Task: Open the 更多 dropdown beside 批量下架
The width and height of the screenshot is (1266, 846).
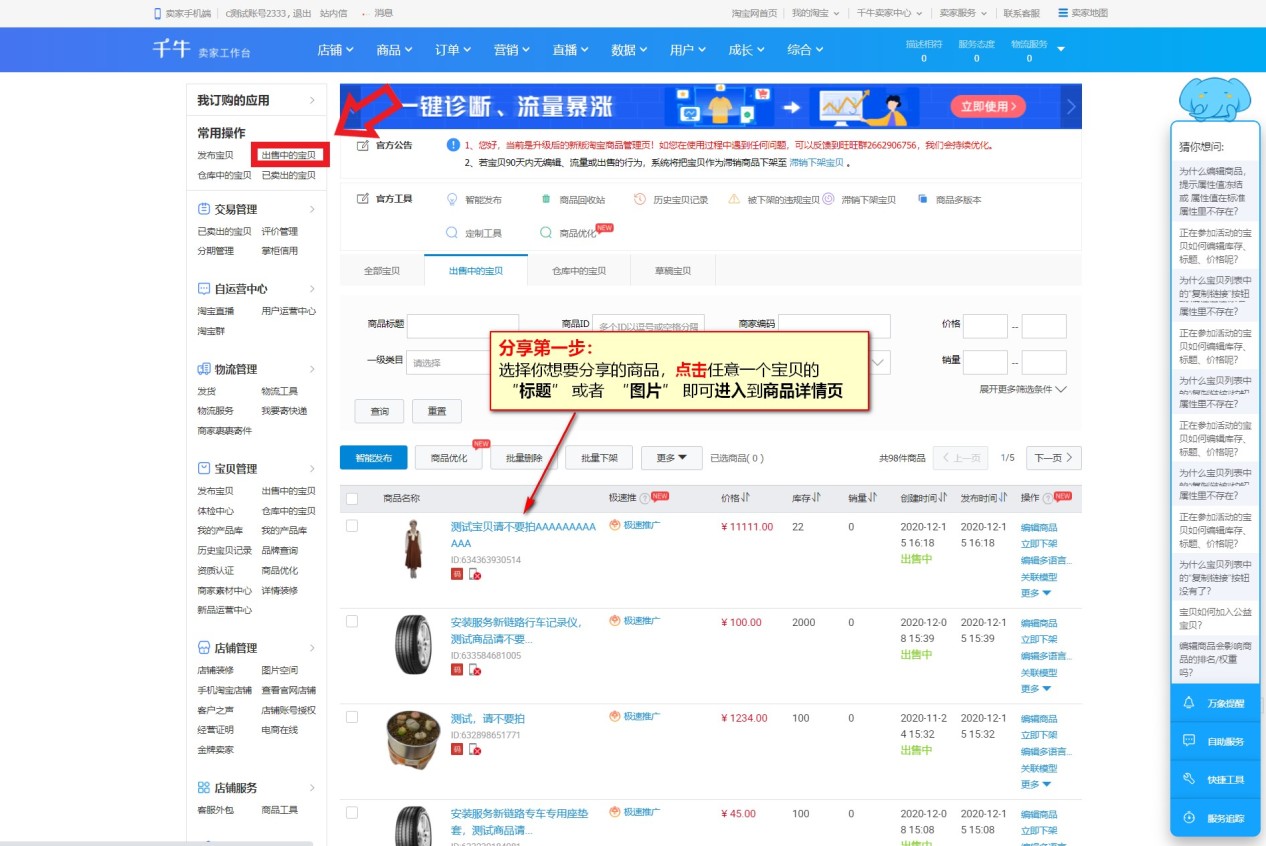Action: click(672, 458)
